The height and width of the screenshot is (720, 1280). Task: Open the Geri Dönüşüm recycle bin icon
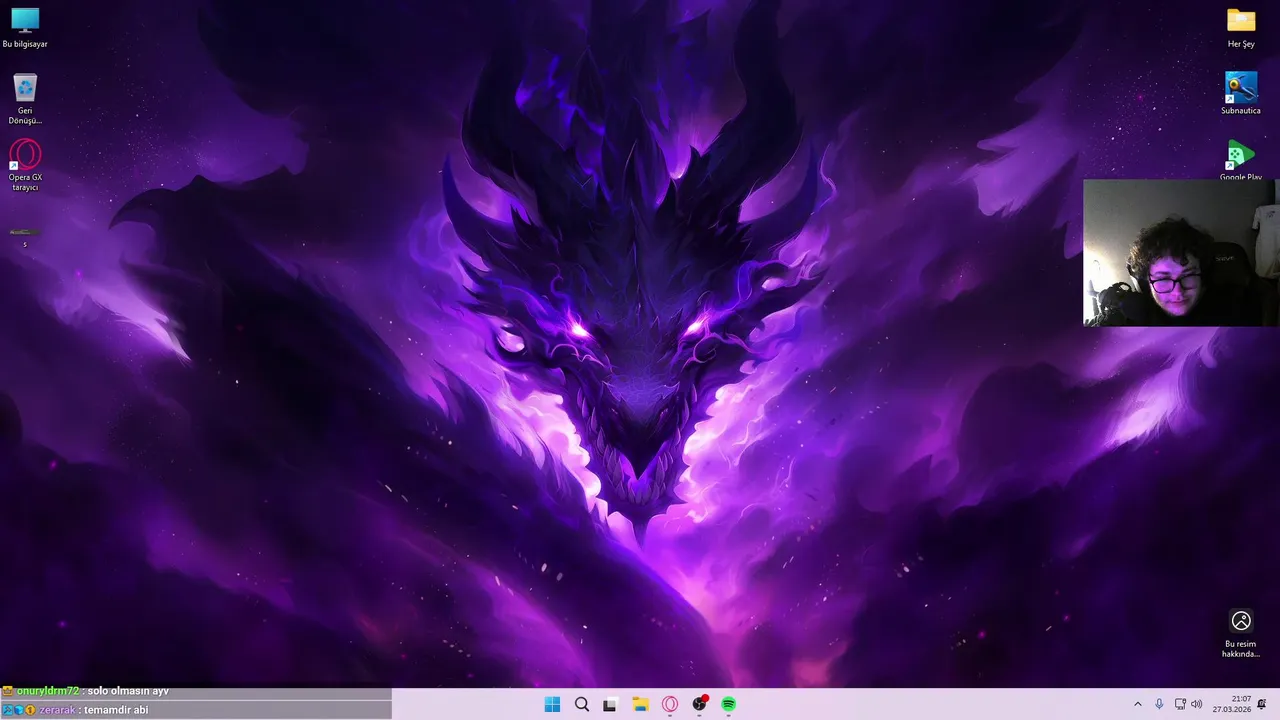[25, 99]
